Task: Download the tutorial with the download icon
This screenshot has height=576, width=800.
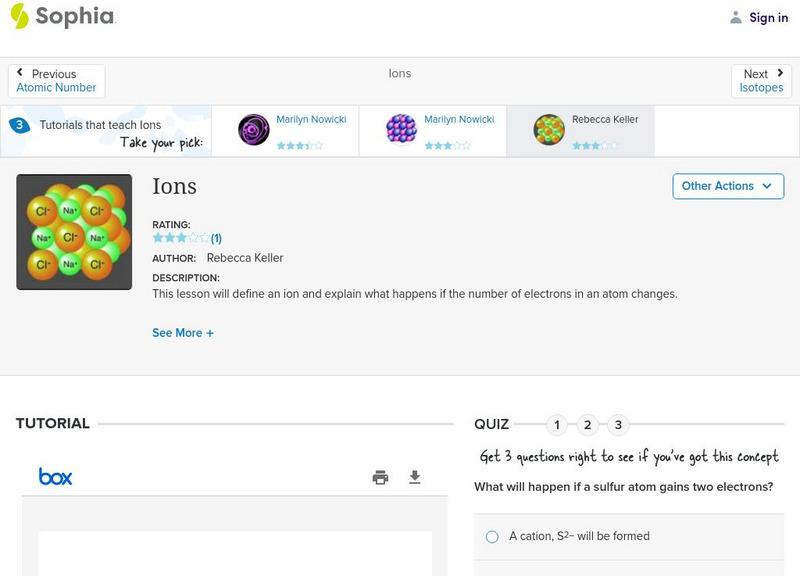Action: 415,477
